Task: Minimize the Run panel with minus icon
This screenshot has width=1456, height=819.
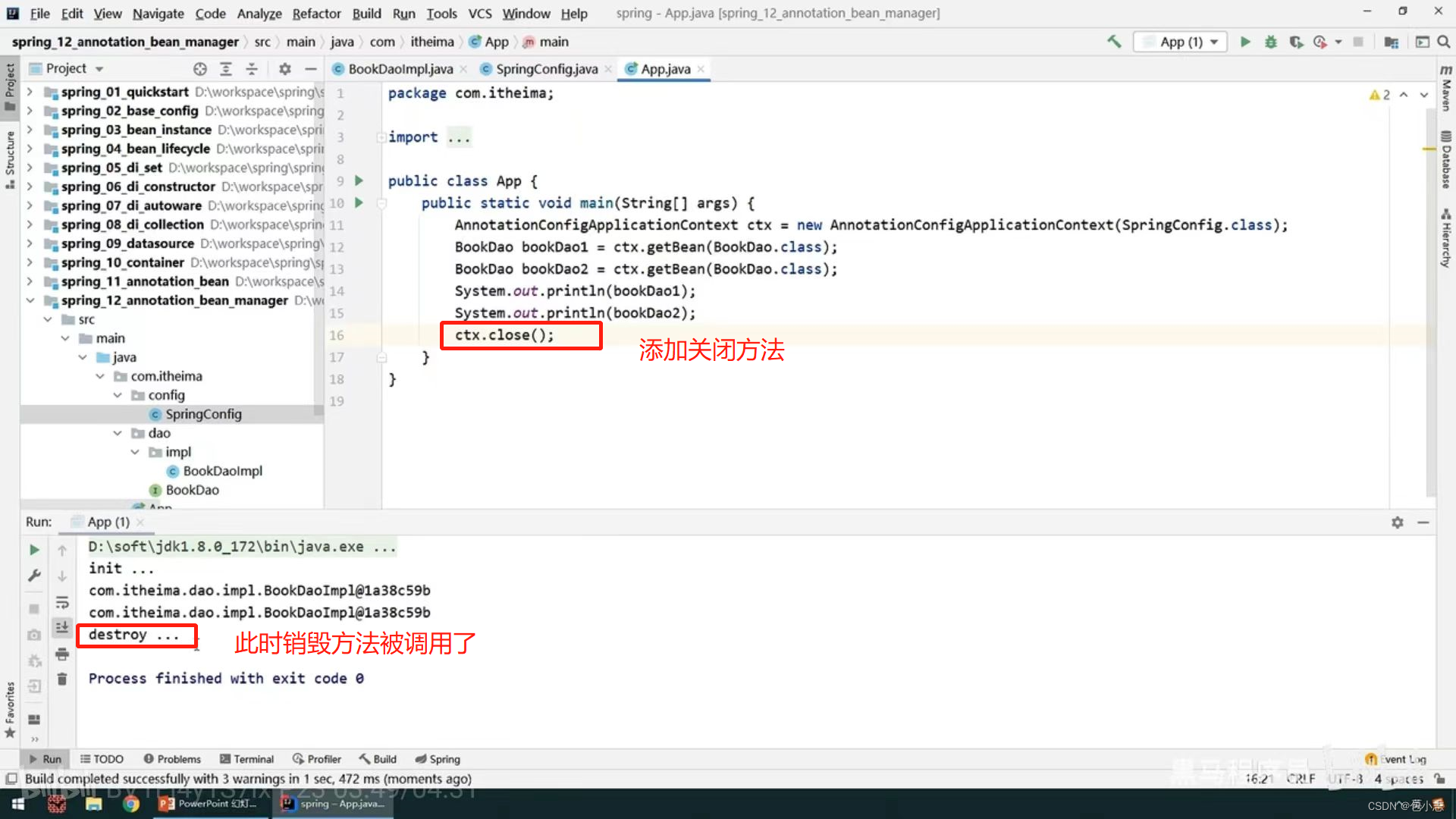Action: click(x=1423, y=522)
